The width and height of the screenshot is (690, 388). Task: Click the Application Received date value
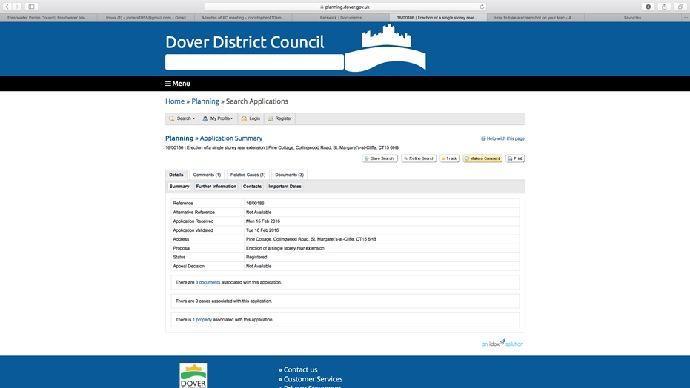coord(263,221)
